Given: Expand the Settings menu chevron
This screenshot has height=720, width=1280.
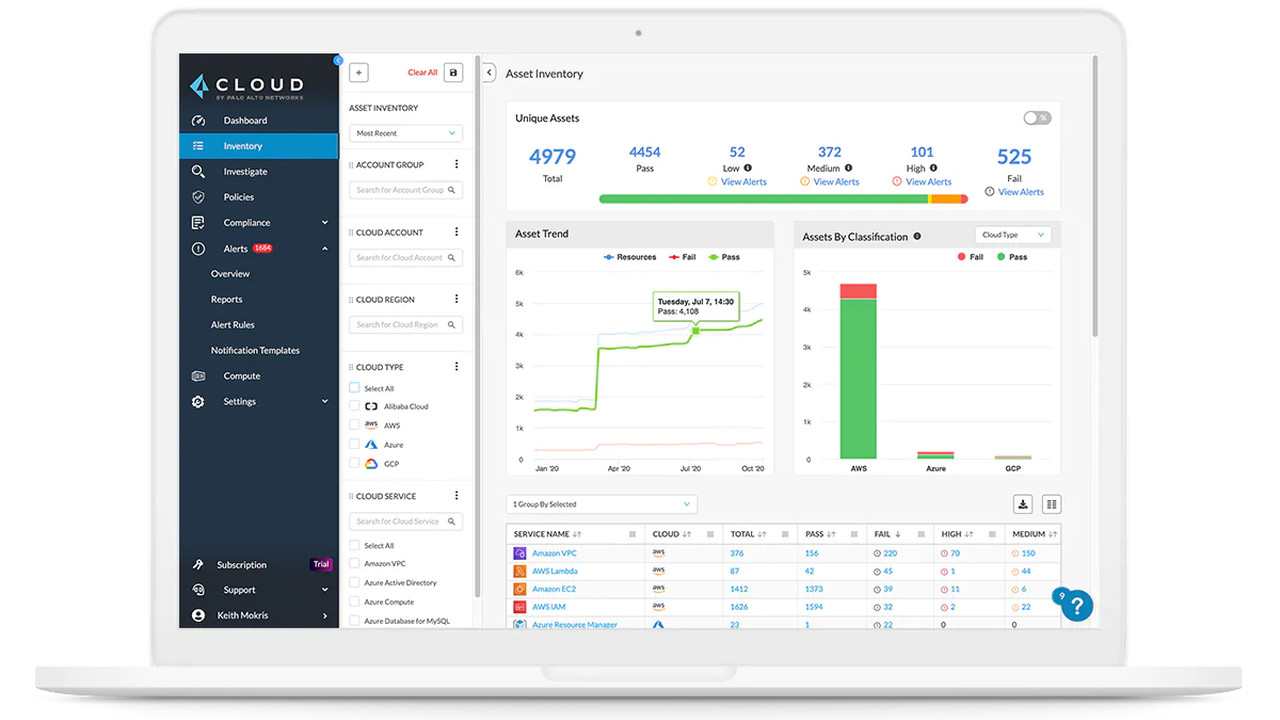Looking at the screenshot, I should (x=325, y=401).
